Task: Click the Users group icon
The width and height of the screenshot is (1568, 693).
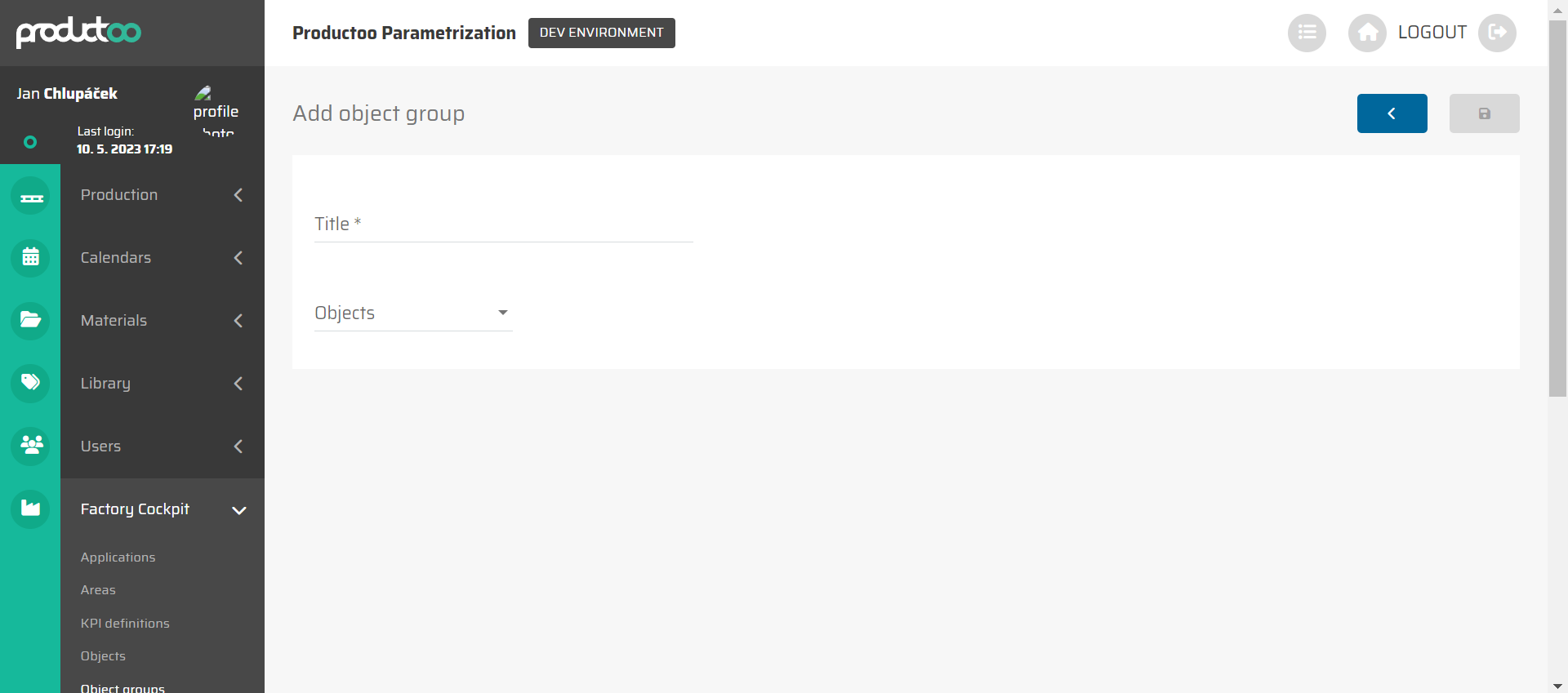Action: (31, 446)
